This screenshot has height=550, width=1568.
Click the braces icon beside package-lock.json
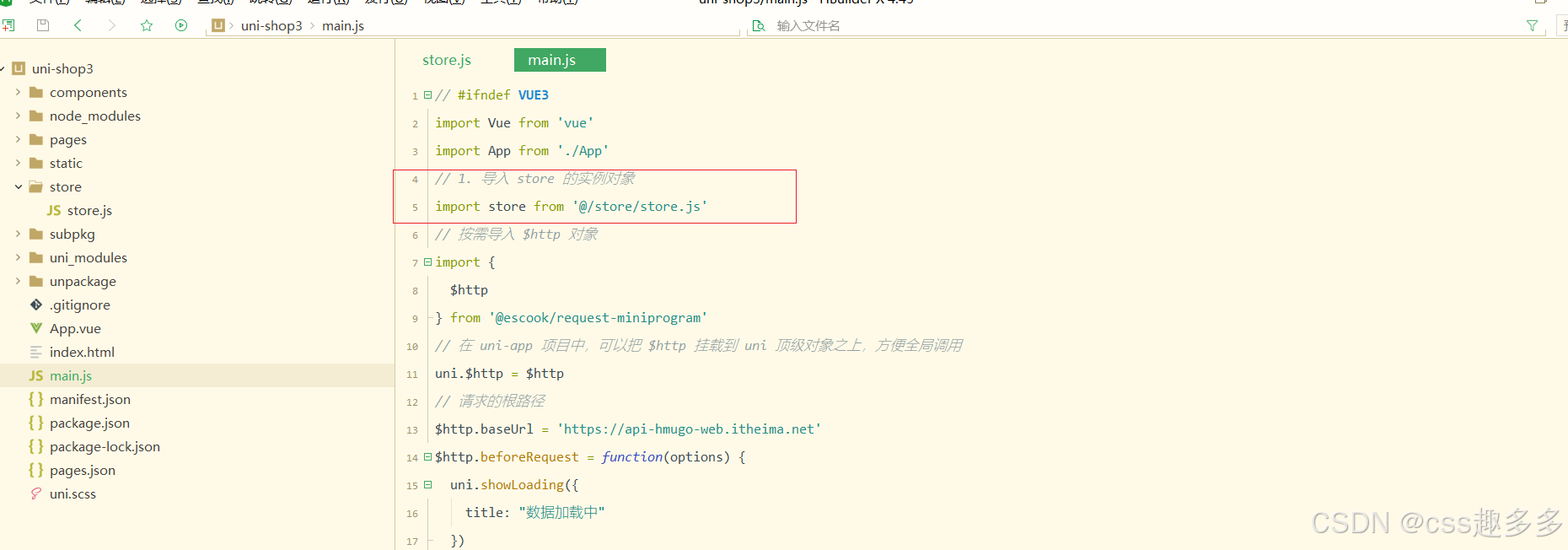click(36, 446)
